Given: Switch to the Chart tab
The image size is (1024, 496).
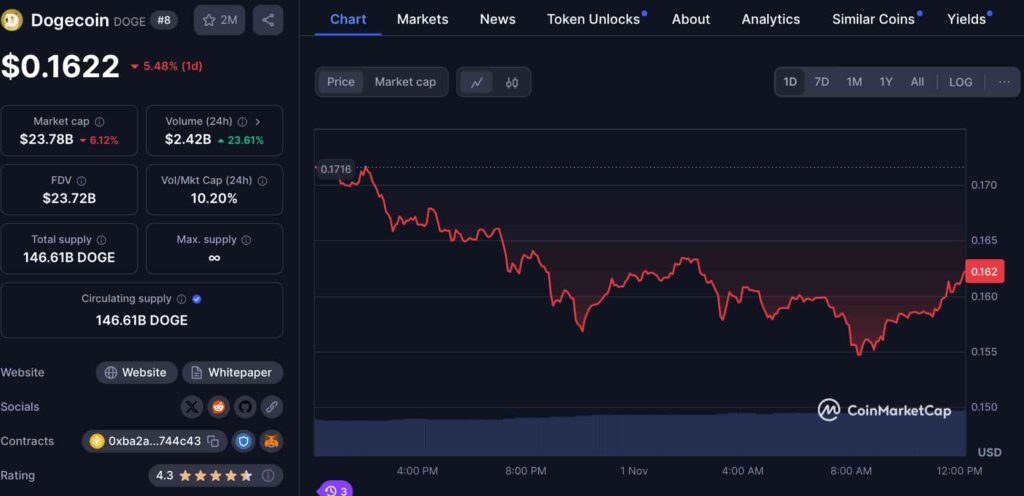Looking at the screenshot, I should coord(348,20).
